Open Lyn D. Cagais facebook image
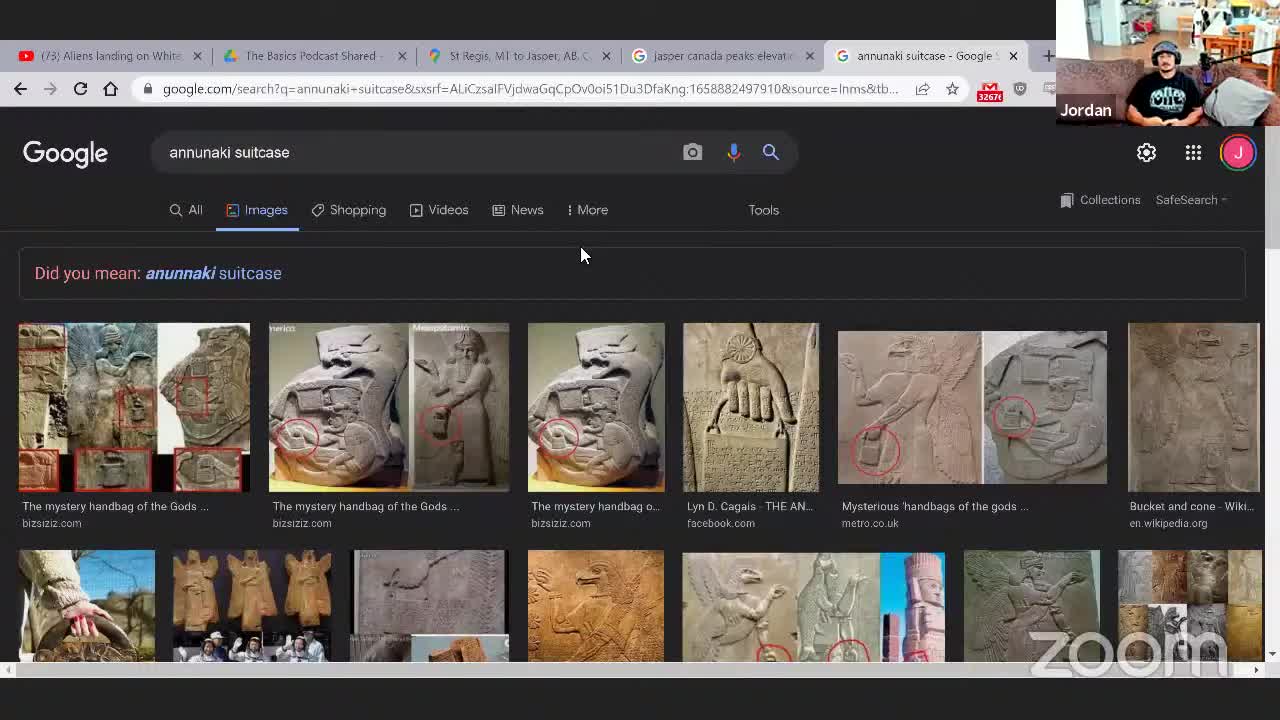 point(751,407)
